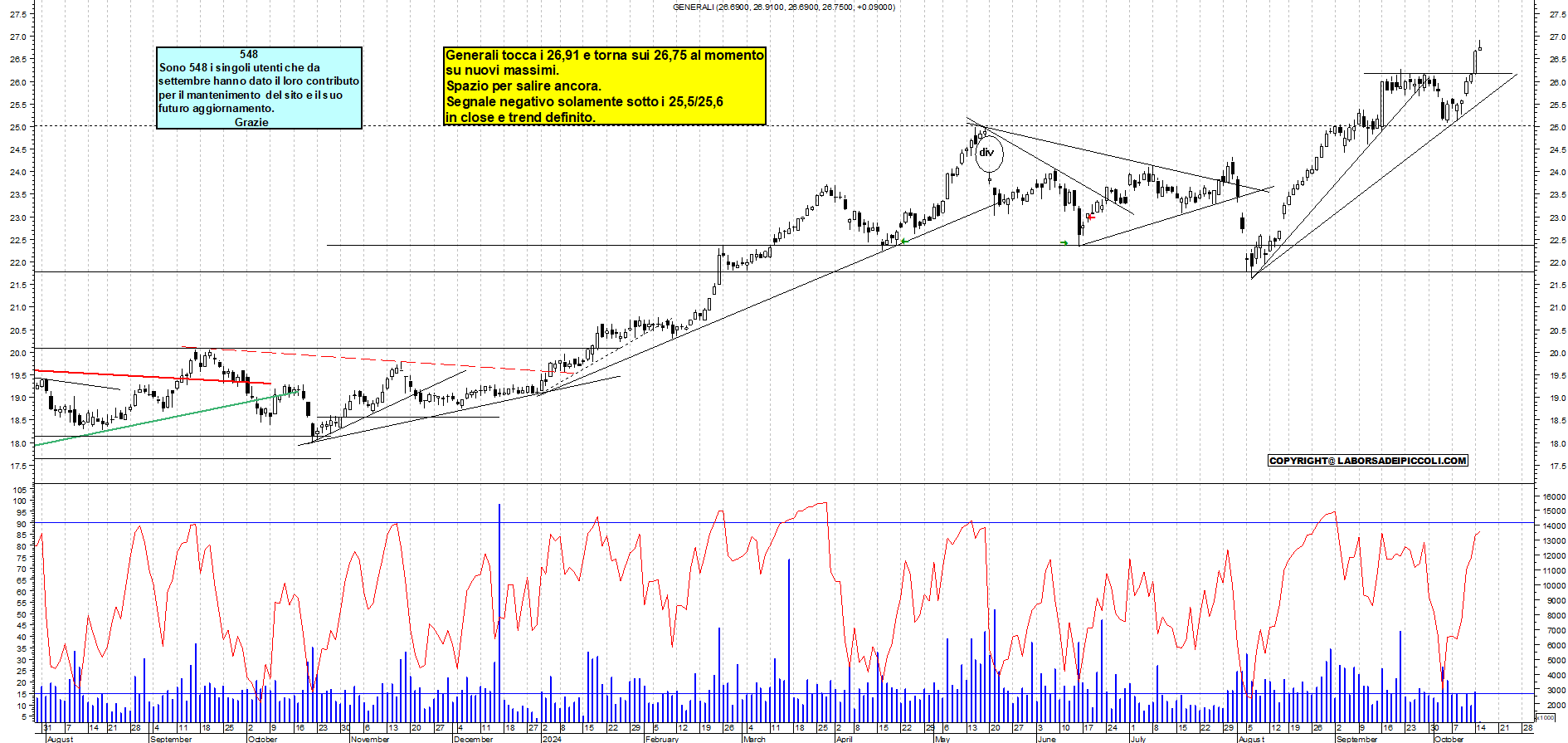Click the 20.0 label on the left price axis

tap(18, 354)
